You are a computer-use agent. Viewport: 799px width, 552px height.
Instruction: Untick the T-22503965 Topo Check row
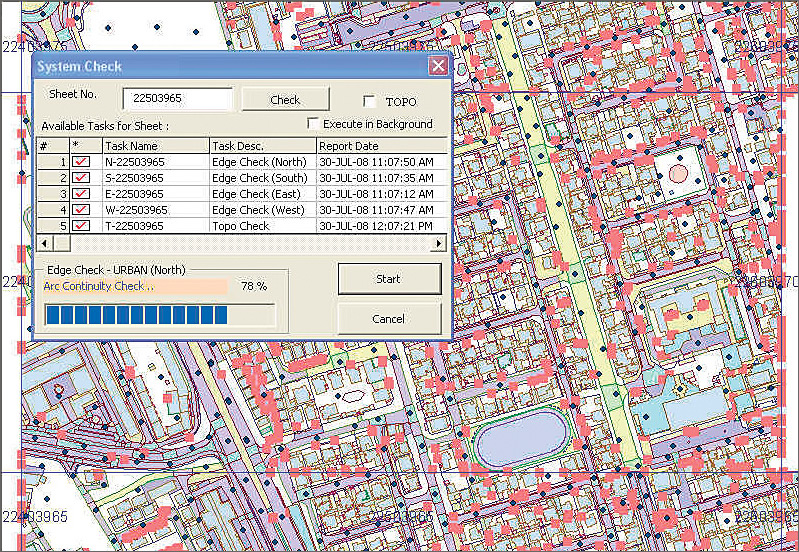click(81, 225)
